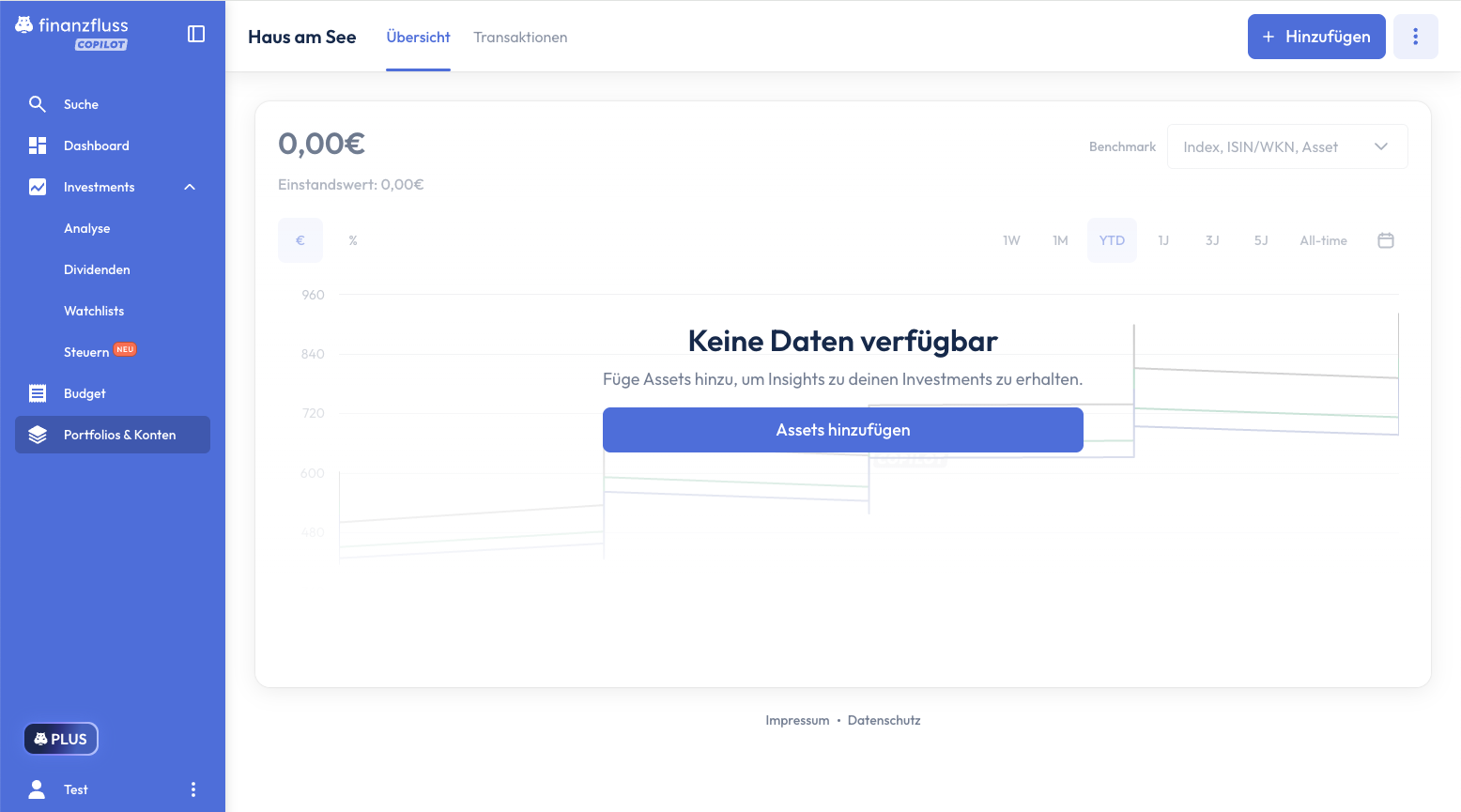Open the calendar date range picker
Viewport: 1461px width, 812px height.
tap(1385, 240)
